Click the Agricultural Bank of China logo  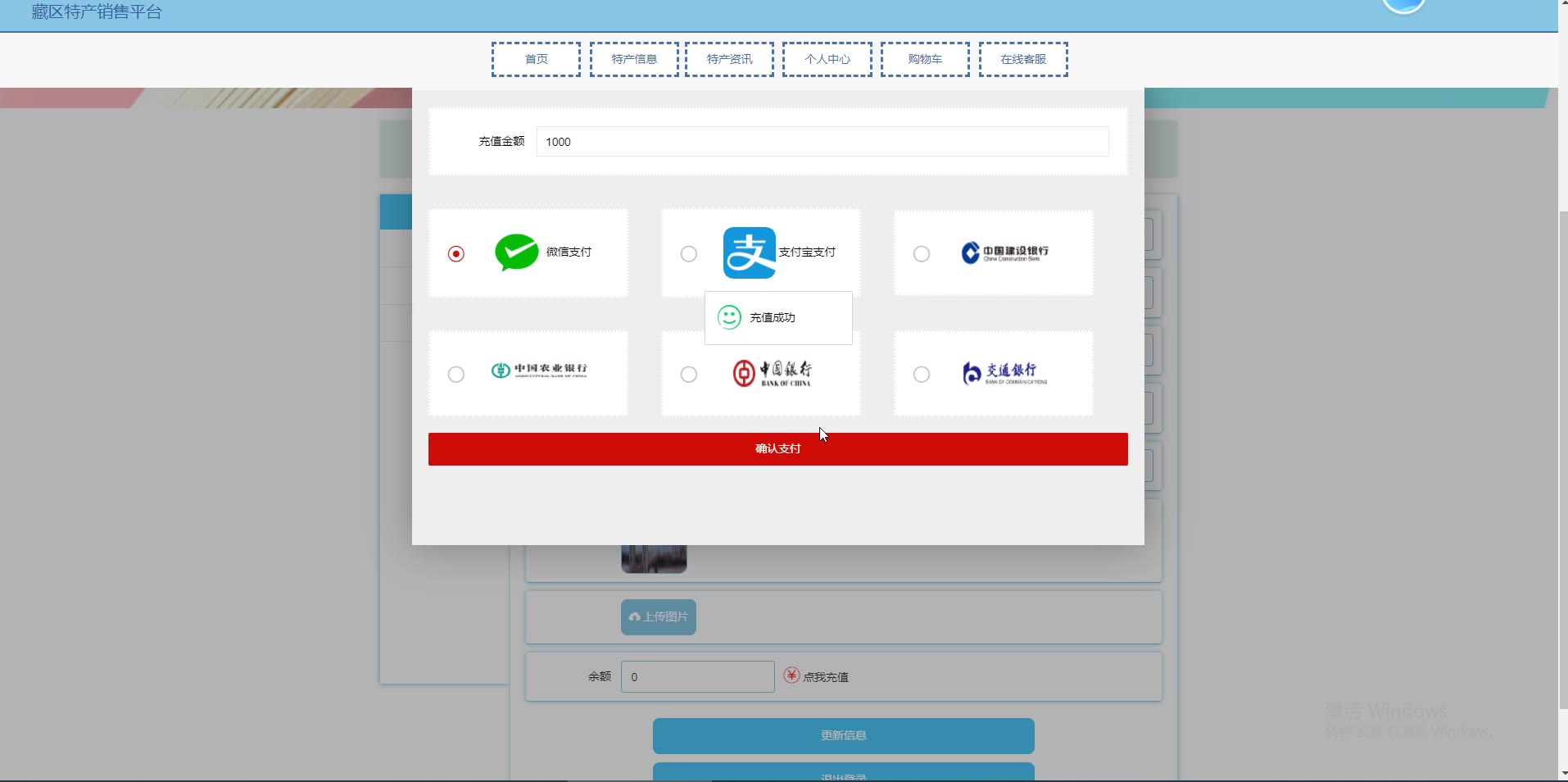coord(539,371)
